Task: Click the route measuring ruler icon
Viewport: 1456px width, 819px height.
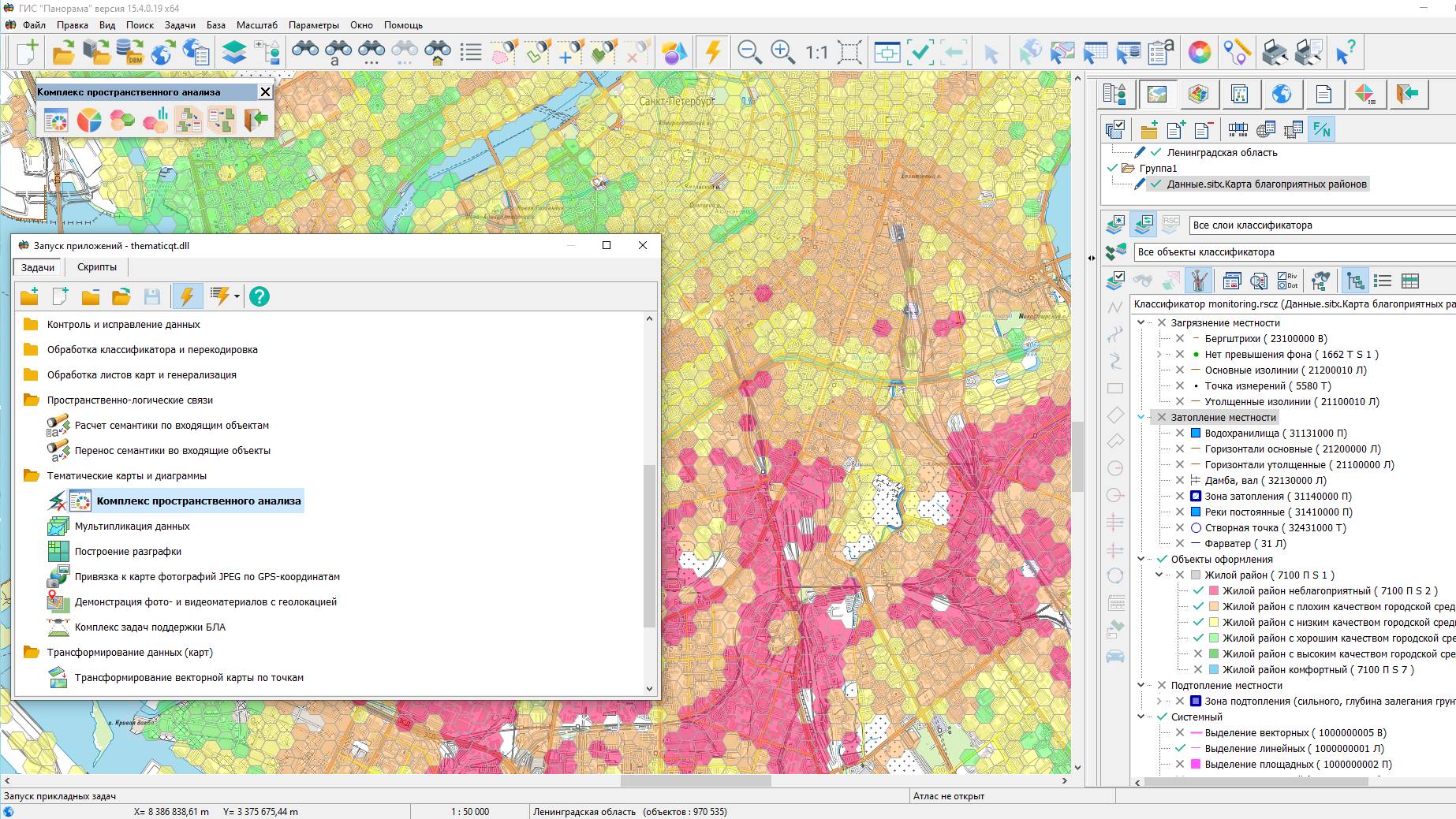Action: 1237,53
